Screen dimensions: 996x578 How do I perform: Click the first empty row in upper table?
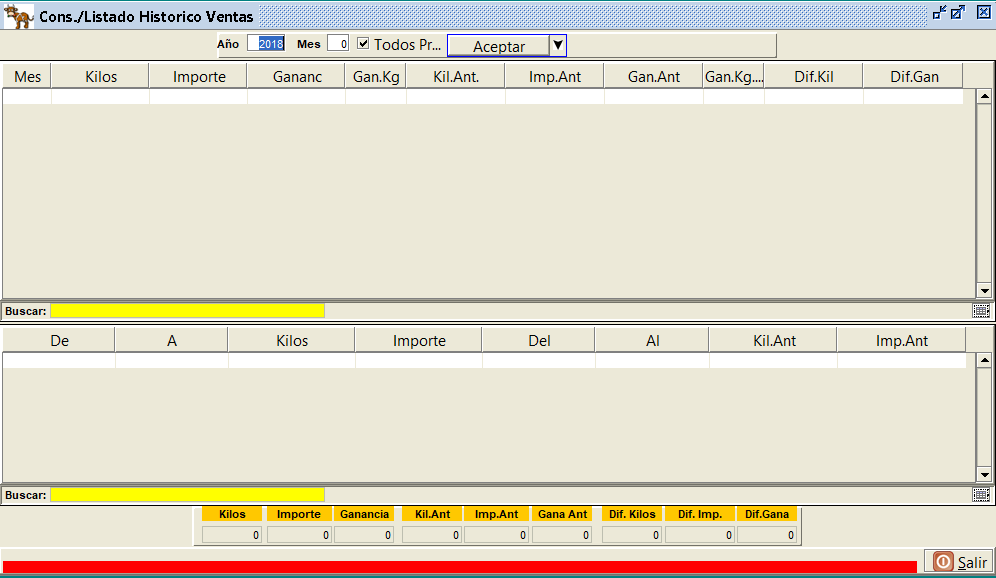point(483,97)
